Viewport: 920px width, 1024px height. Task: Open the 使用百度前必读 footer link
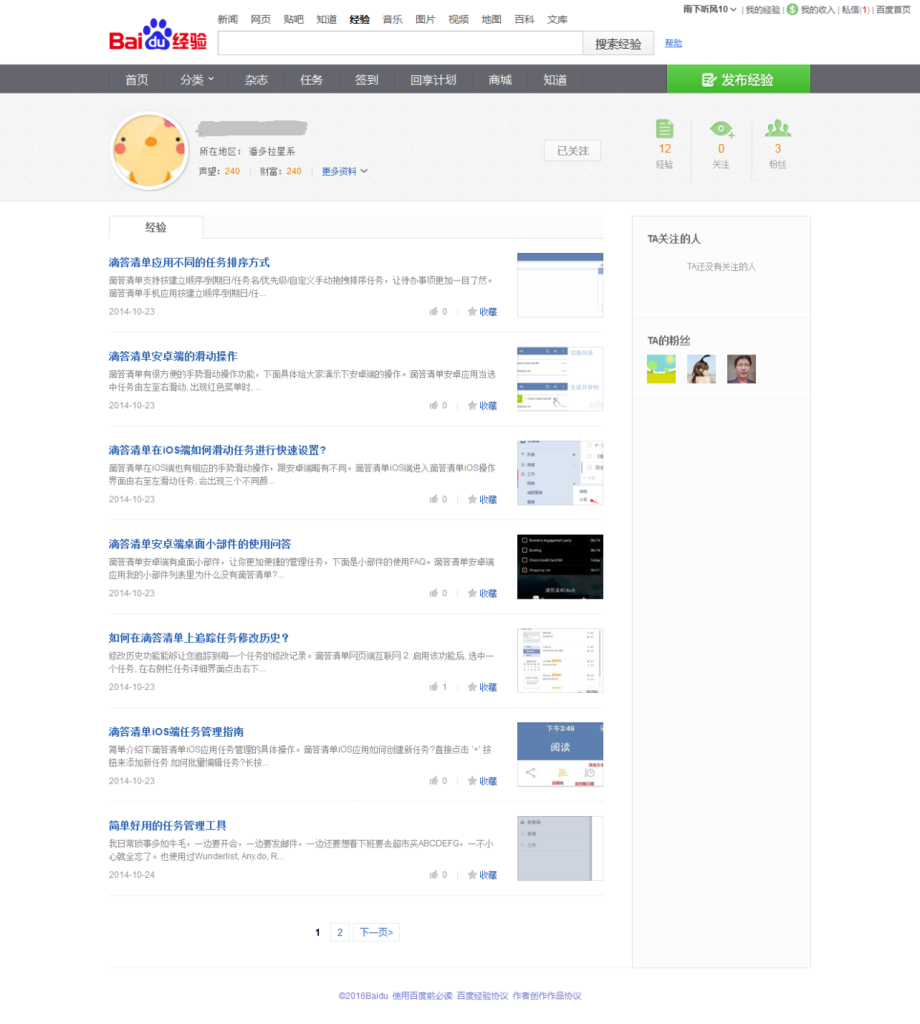pyautogui.click(x=422, y=996)
